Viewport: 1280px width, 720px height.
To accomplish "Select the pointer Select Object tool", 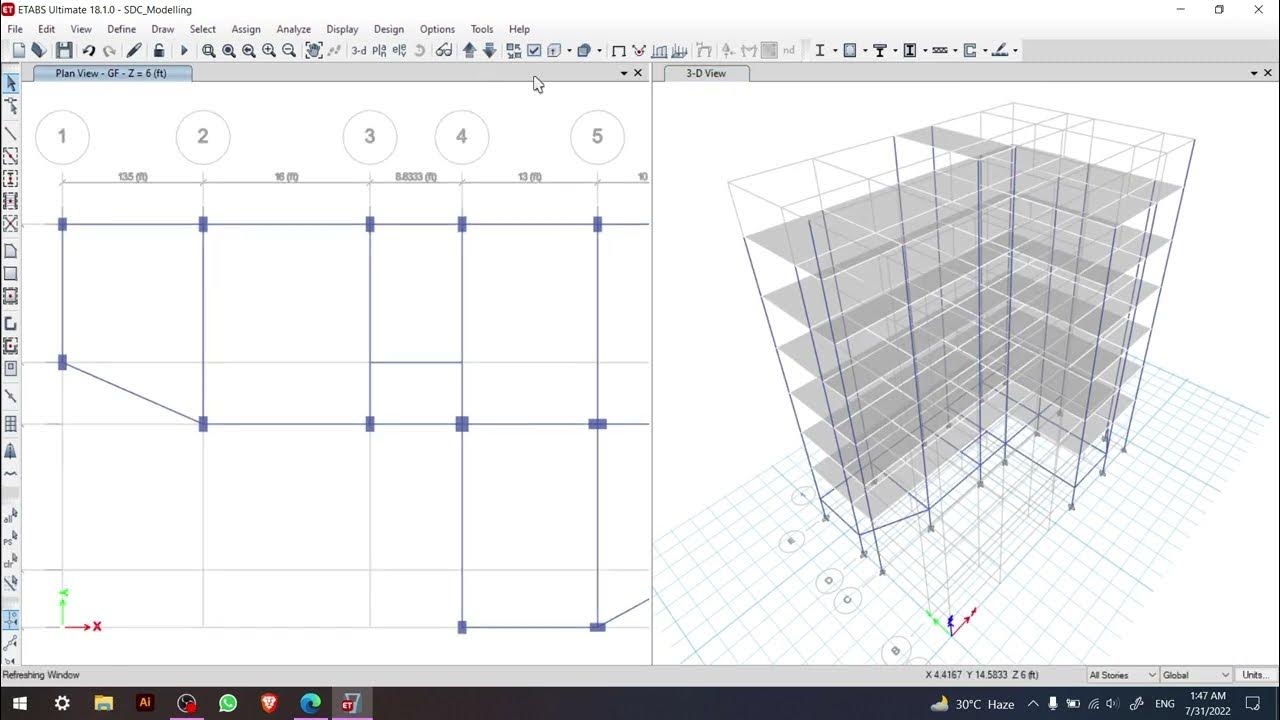I will (x=11, y=83).
